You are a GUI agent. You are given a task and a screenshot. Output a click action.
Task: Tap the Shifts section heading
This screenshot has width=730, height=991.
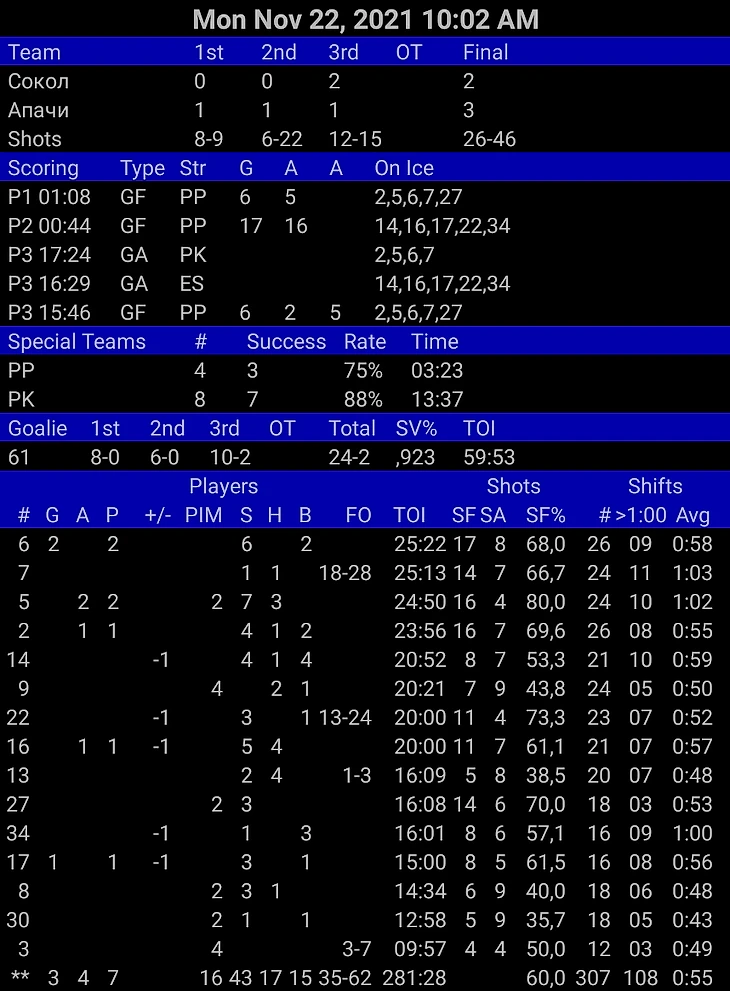pyautogui.click(x=655, y=487)
